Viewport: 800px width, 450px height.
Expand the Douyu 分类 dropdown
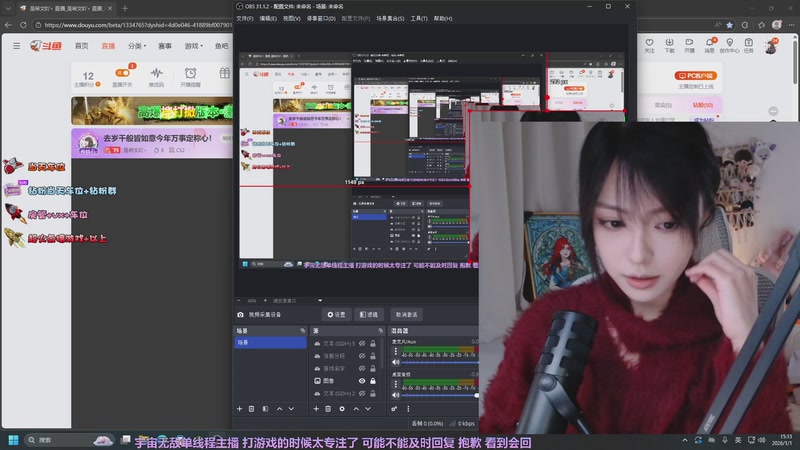tap(137, 46)
